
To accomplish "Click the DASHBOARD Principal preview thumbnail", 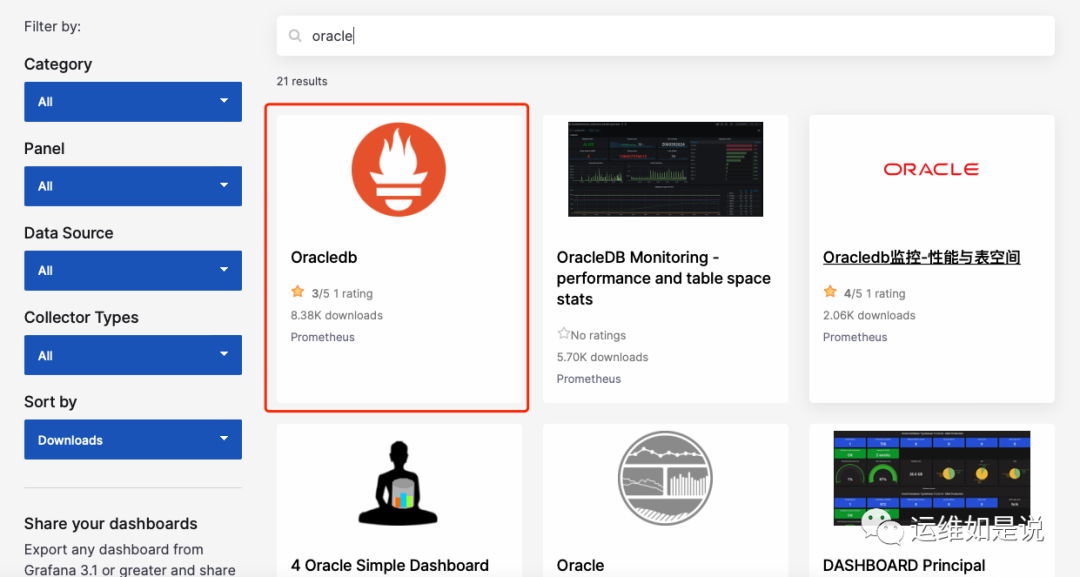I will [x=931, y=478].
